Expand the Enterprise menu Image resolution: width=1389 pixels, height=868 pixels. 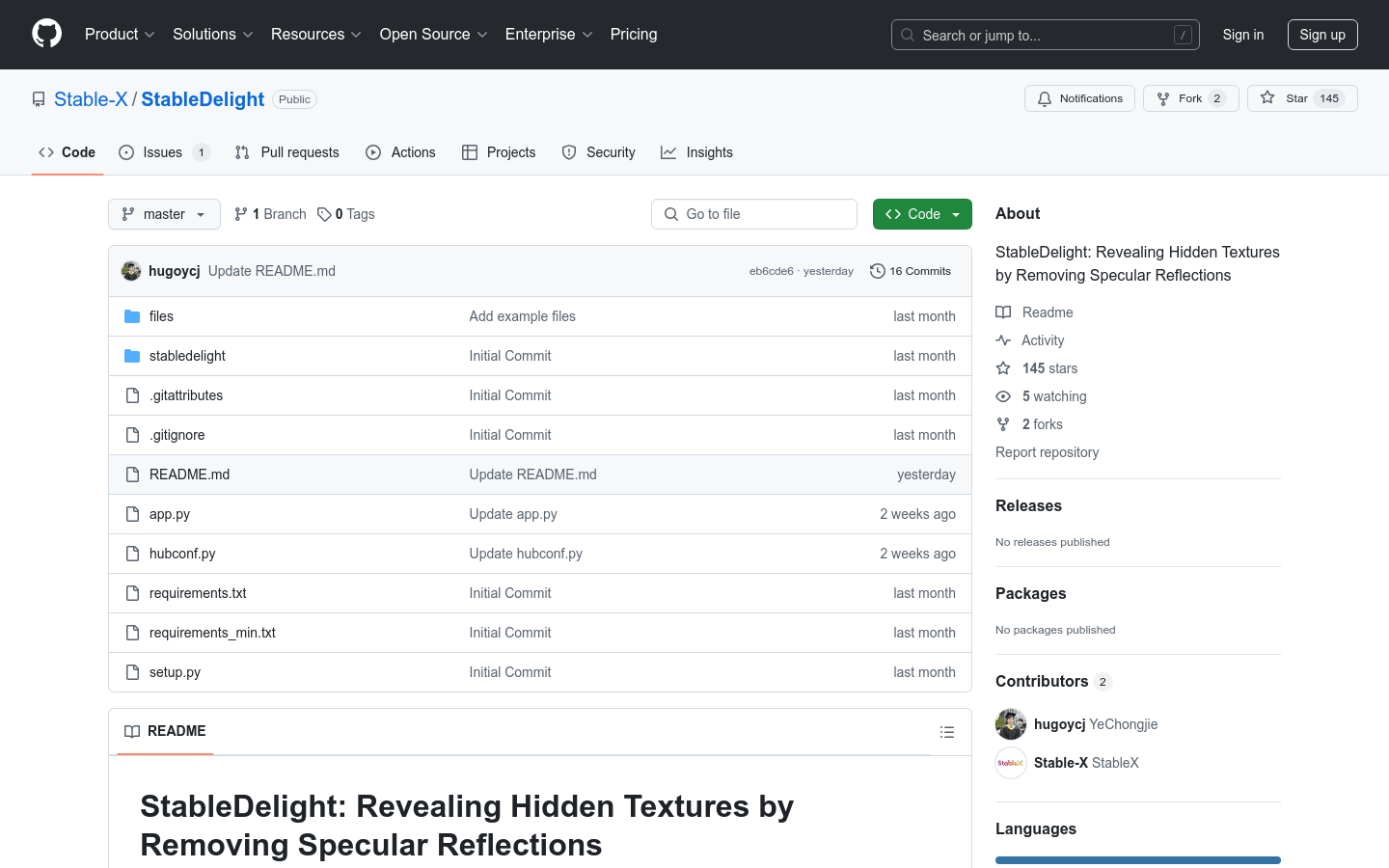click(549, 34)
